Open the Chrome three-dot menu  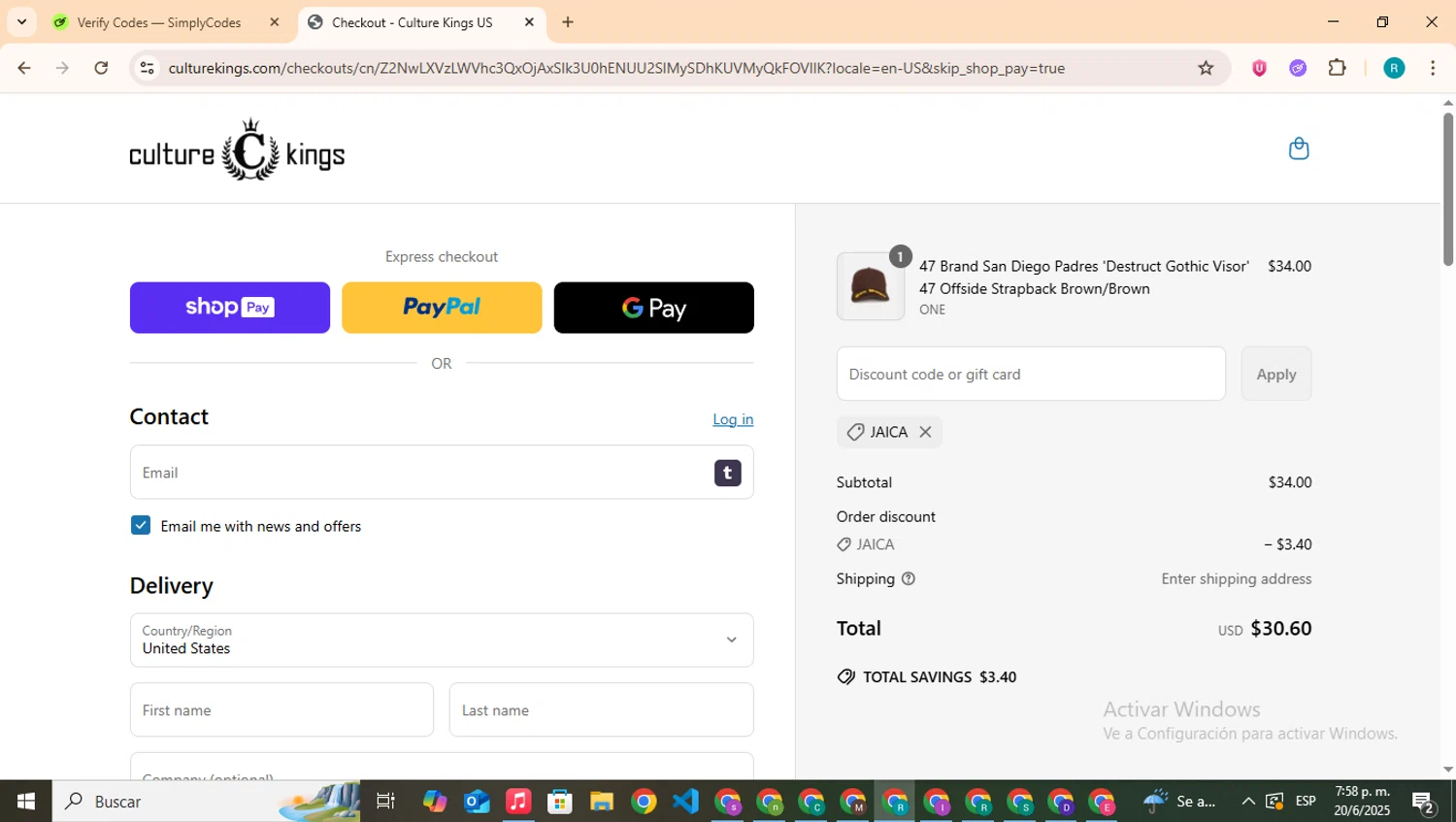(x=1433, y=68)
